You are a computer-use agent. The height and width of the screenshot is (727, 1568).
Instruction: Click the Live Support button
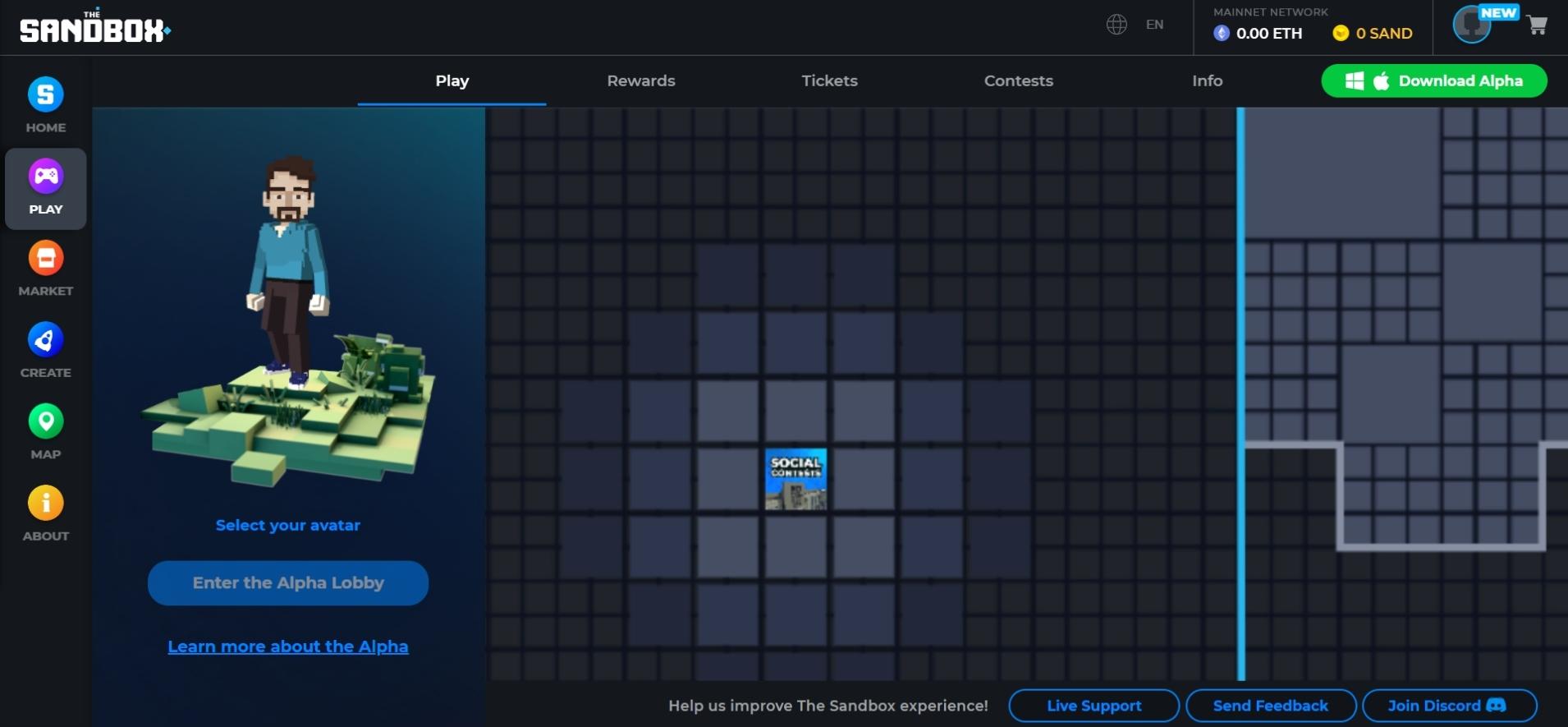(x=1094, y=706)
